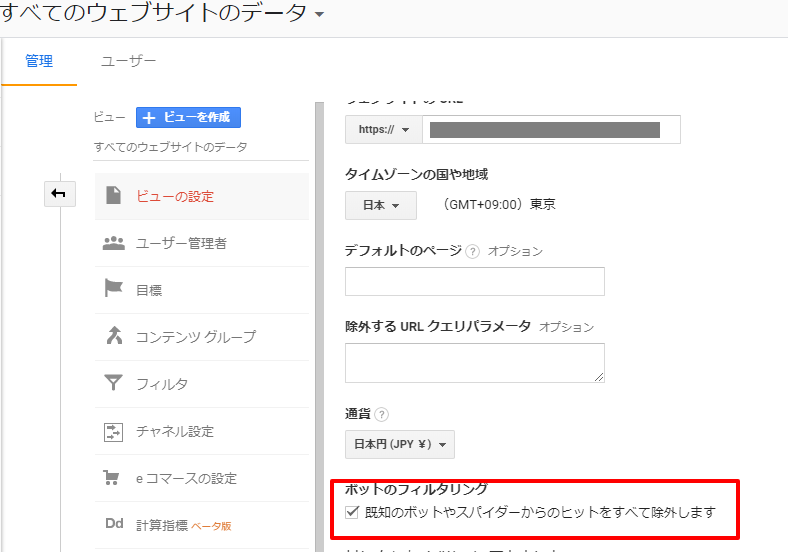
Task: Click the Content Grouping icon
Action: coord(113,336)
